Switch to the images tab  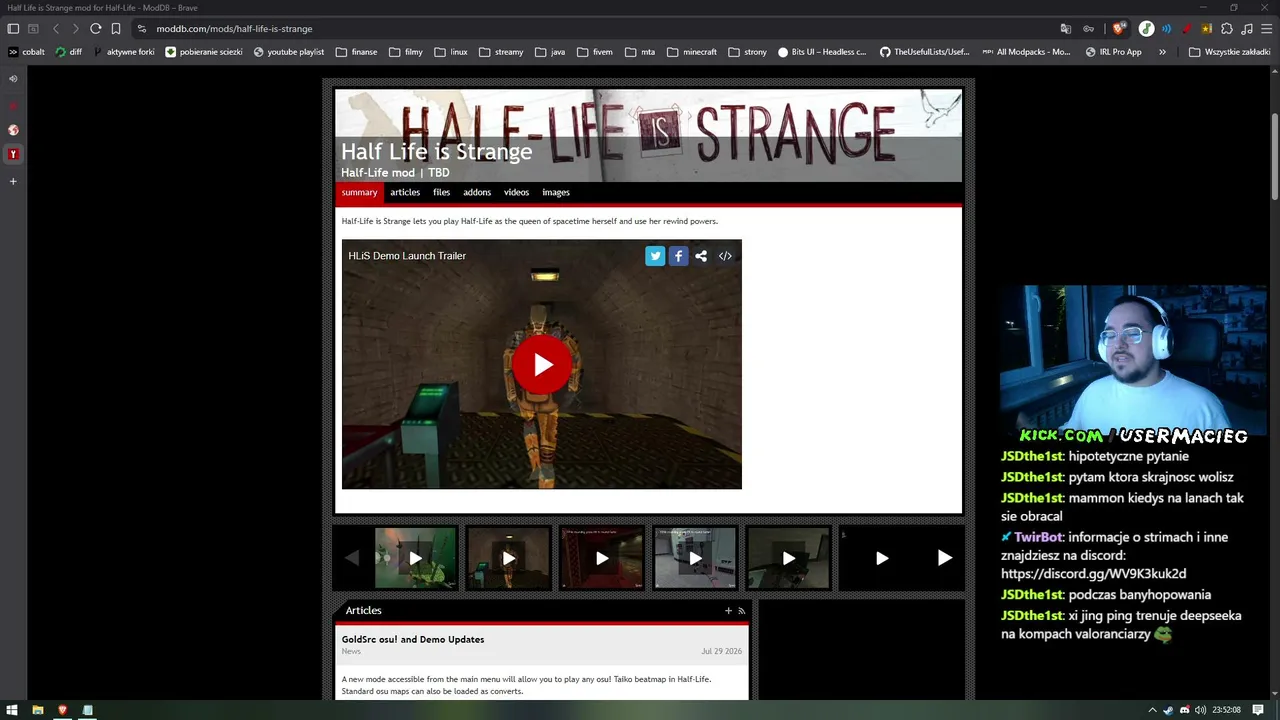click(556, 193)
